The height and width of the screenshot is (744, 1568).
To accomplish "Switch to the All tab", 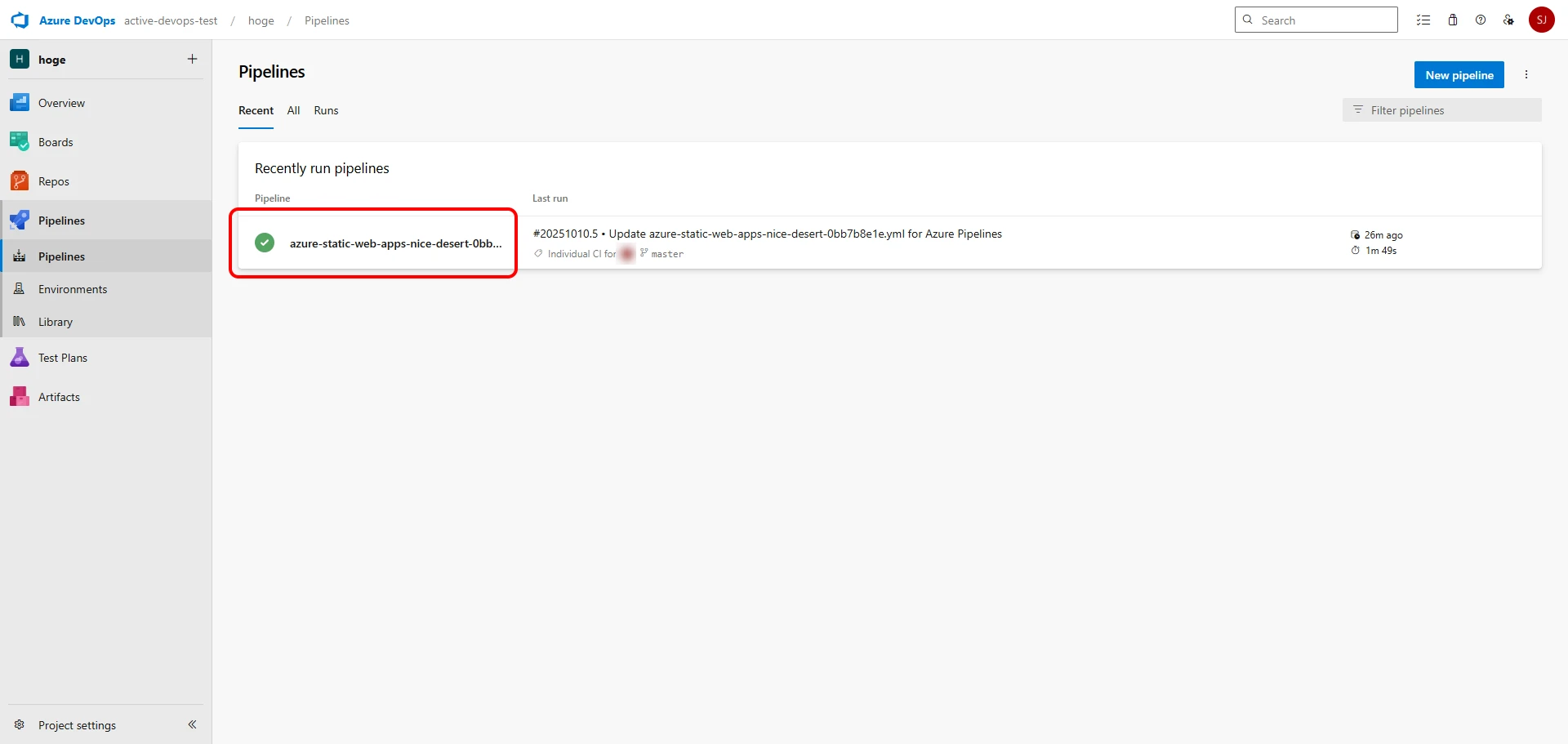I will coord(293,111).
